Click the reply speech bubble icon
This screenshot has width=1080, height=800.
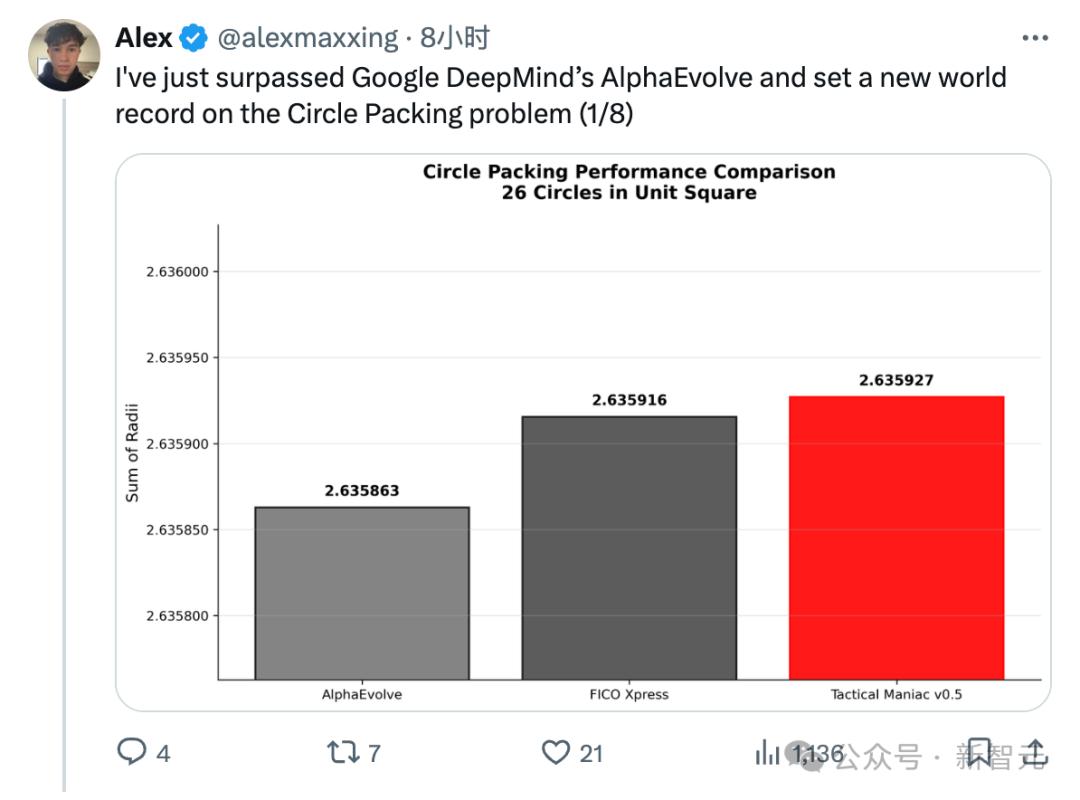pyautogui.click(x=133, y=752)
